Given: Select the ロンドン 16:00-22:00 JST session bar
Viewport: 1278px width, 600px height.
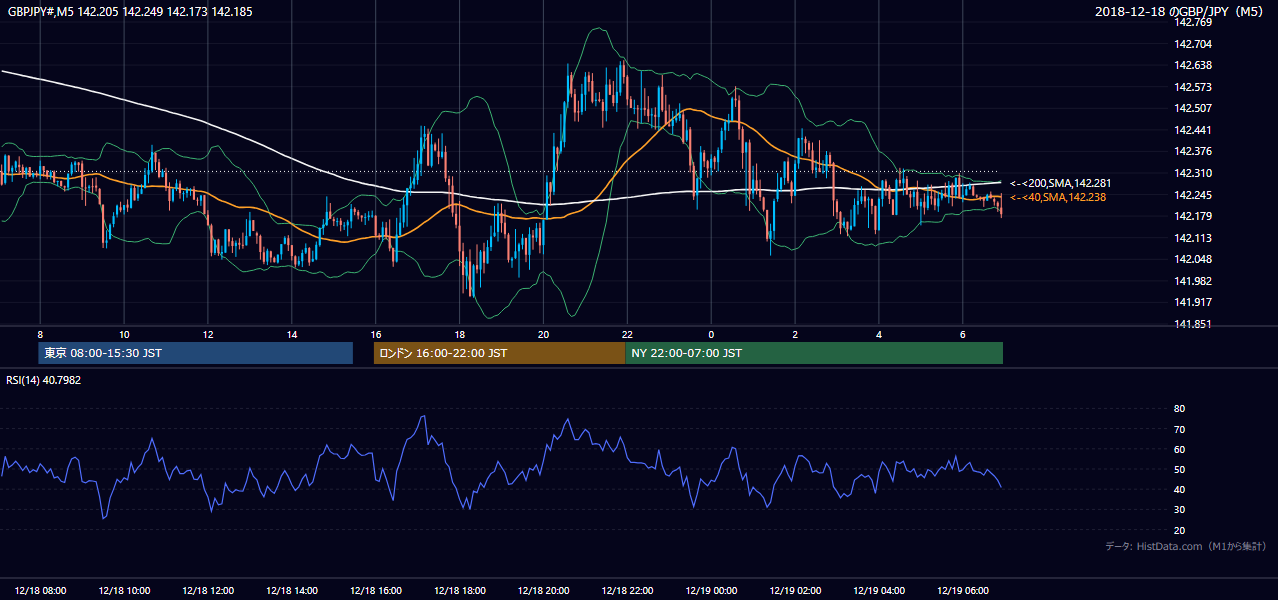Looking at the screenshot, I should (x=499, y=353).
